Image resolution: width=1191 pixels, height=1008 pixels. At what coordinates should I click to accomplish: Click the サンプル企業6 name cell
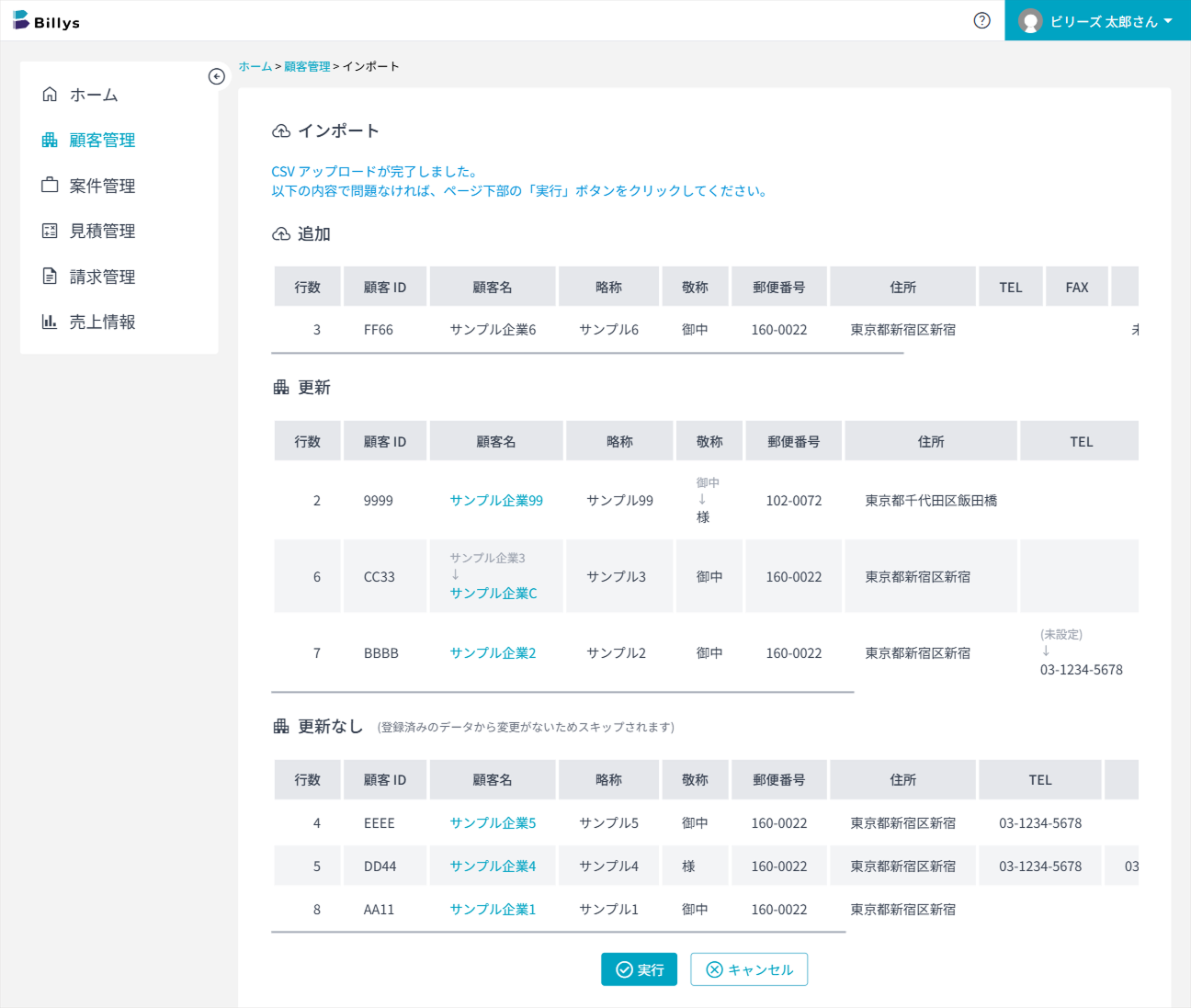pyautogui.click(x=493, y=330)
